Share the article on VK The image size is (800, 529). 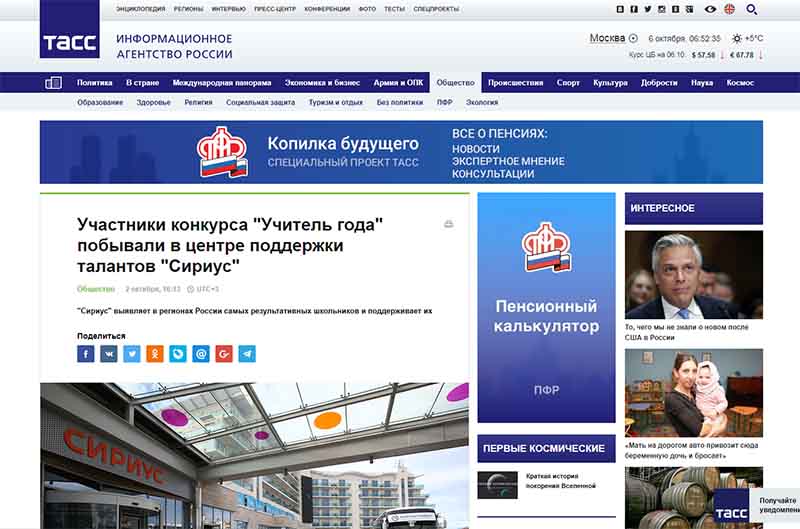[109, 354]
